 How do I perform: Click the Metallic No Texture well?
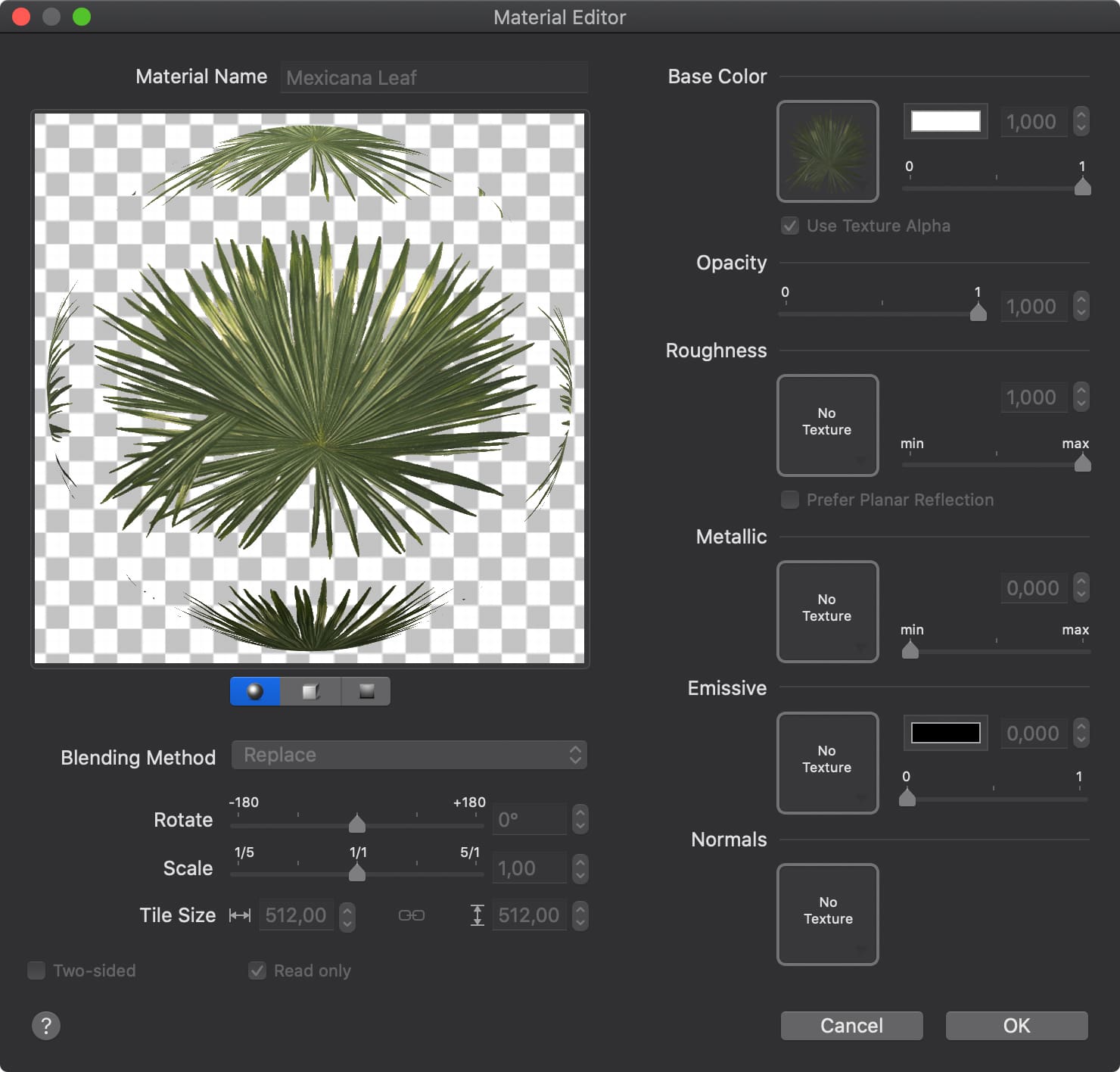point(828,612)
